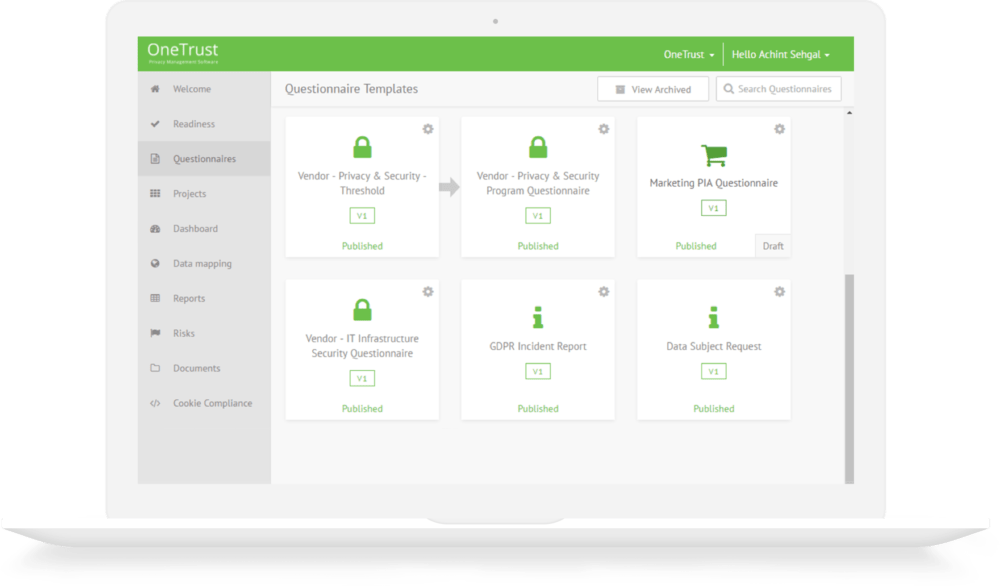Click lock icon on Program Questionnaire card
The width and height of the screenshot is (1000, 586).
[x=538, y=147]
